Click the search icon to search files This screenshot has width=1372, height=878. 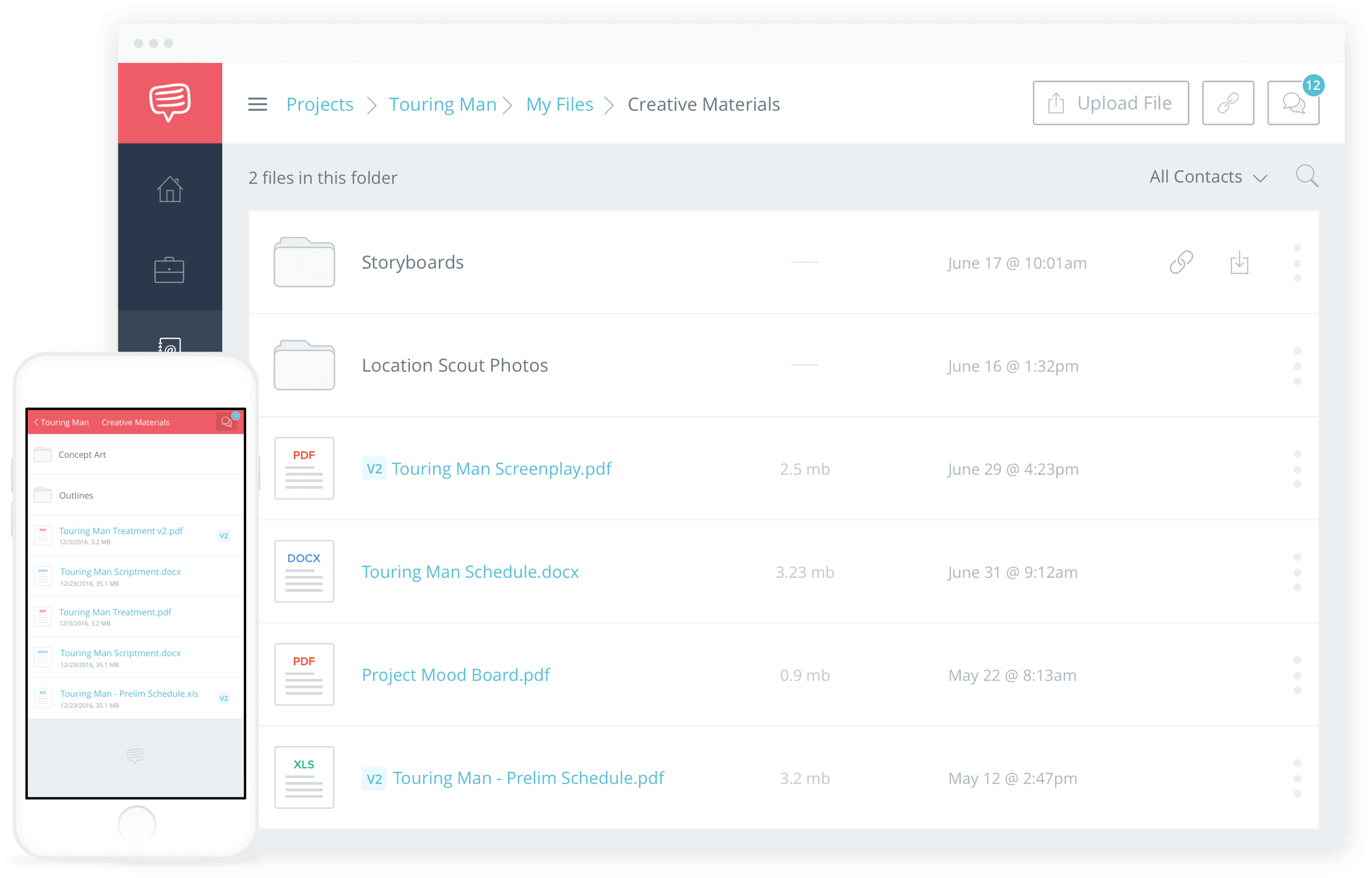point(1307,177)
